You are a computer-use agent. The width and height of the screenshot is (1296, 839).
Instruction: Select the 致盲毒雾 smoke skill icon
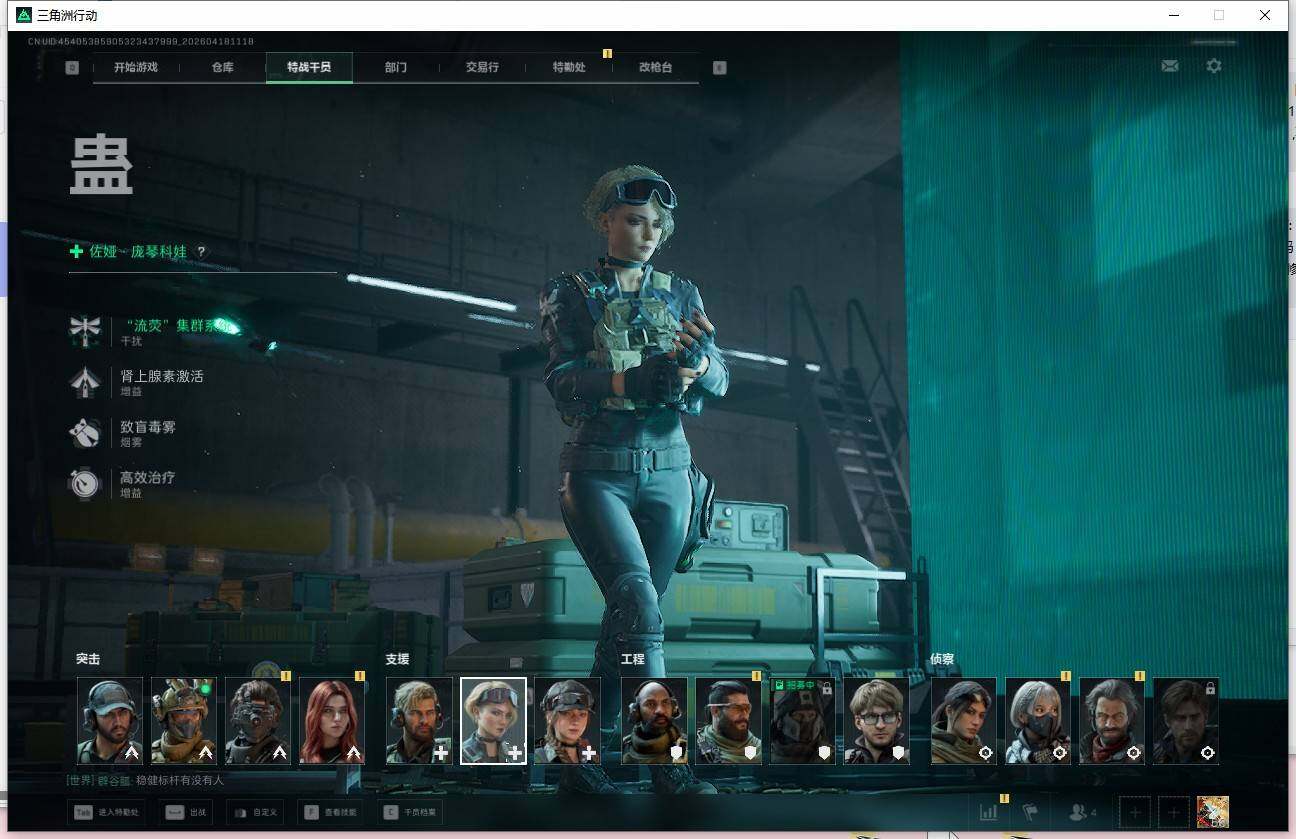[x=85, y=432]
